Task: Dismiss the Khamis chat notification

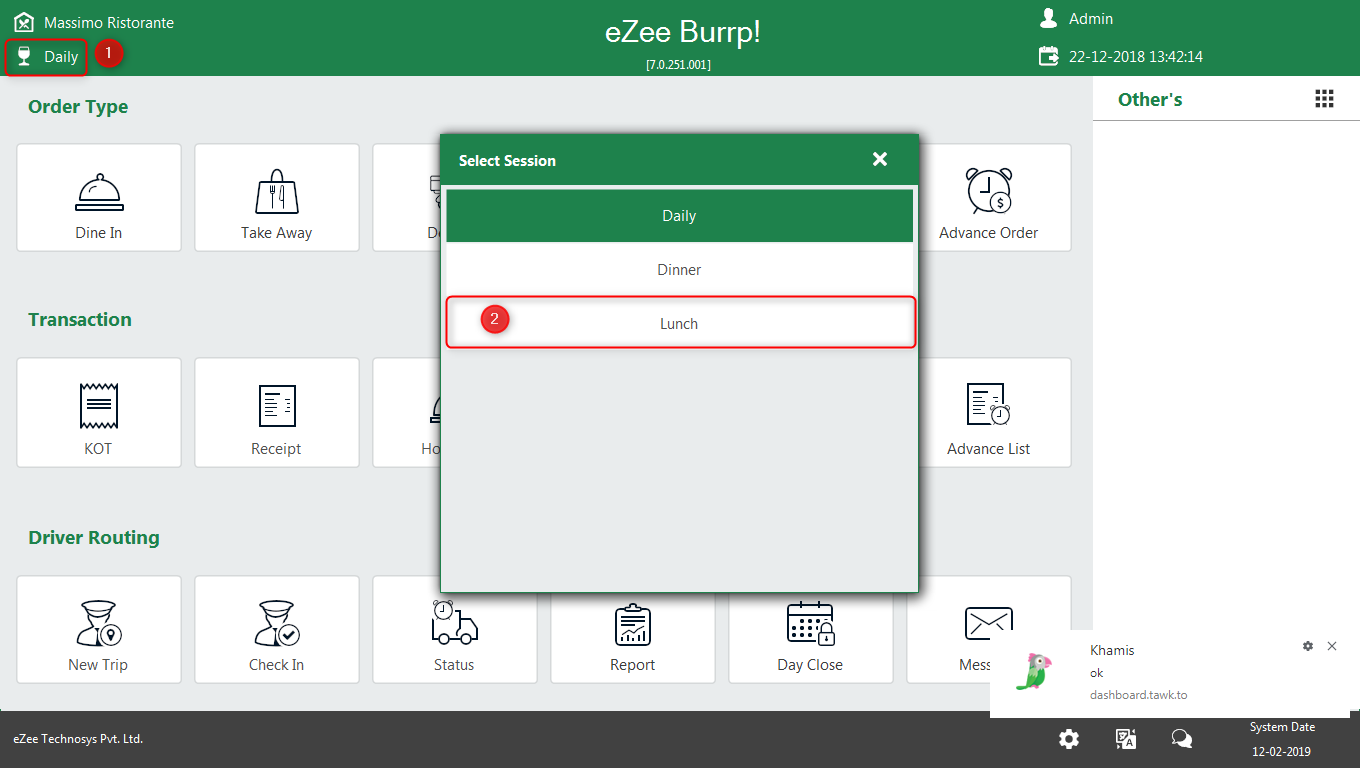Action: coord(1332,646)
